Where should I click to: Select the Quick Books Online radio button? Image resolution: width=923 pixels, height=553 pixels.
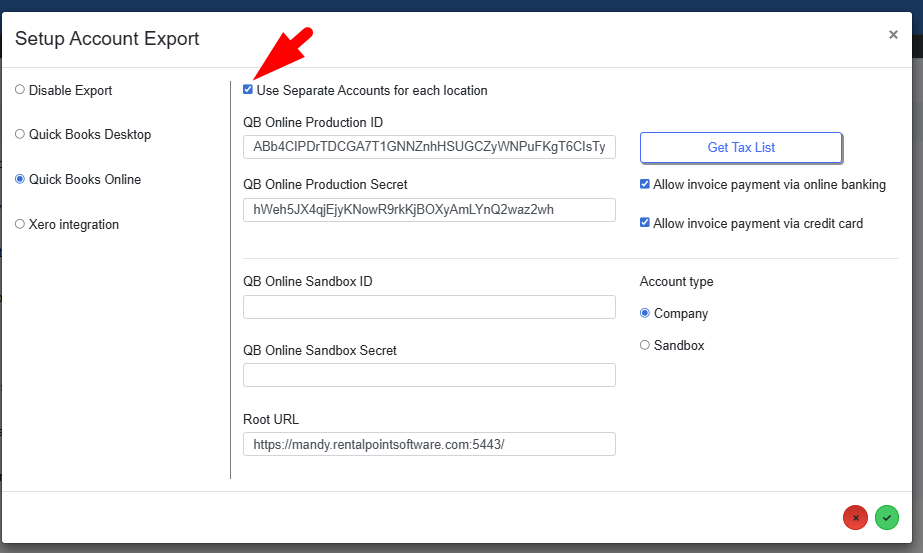[x=20, y=179]
